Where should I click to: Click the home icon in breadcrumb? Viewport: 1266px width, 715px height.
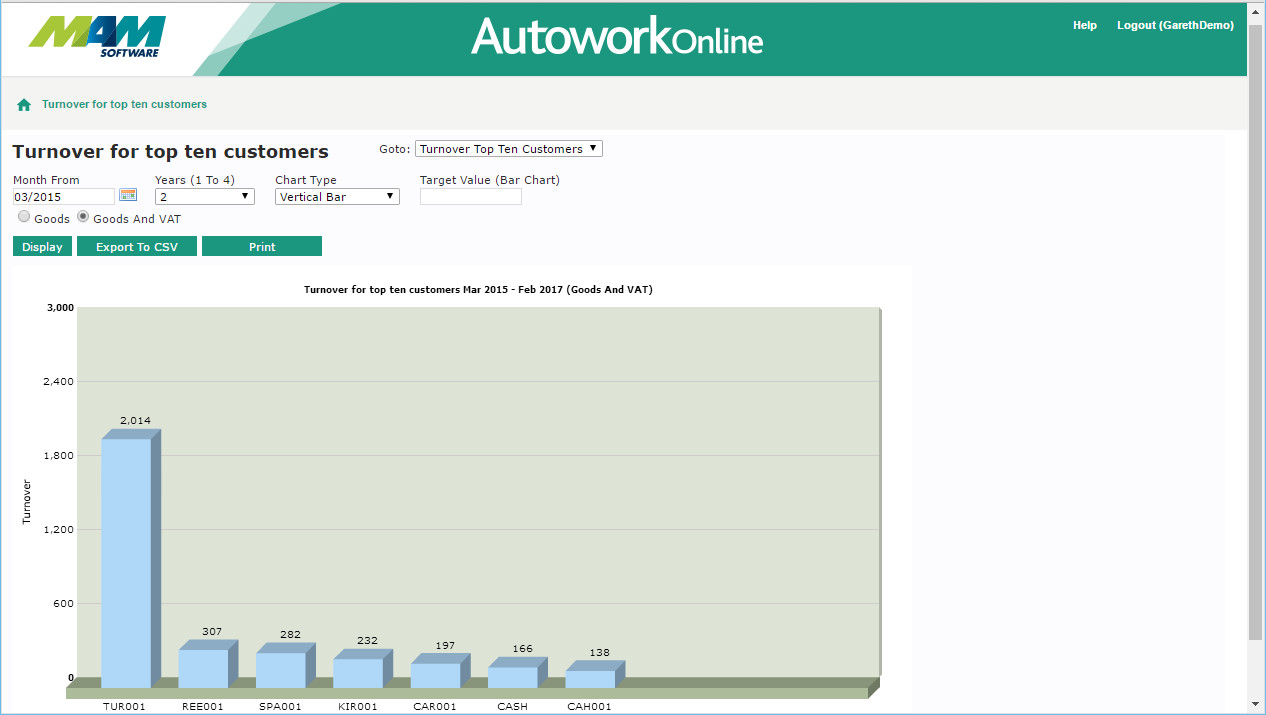24,104
